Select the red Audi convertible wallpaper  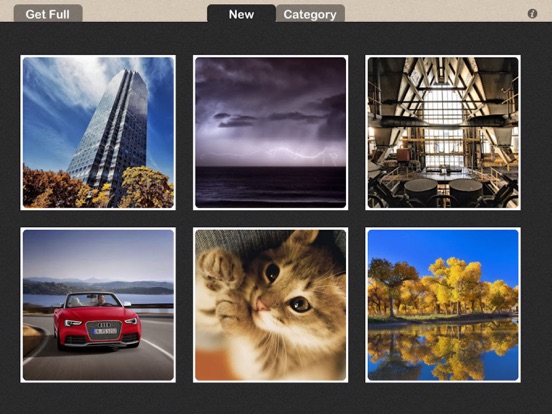coord(98,305)
